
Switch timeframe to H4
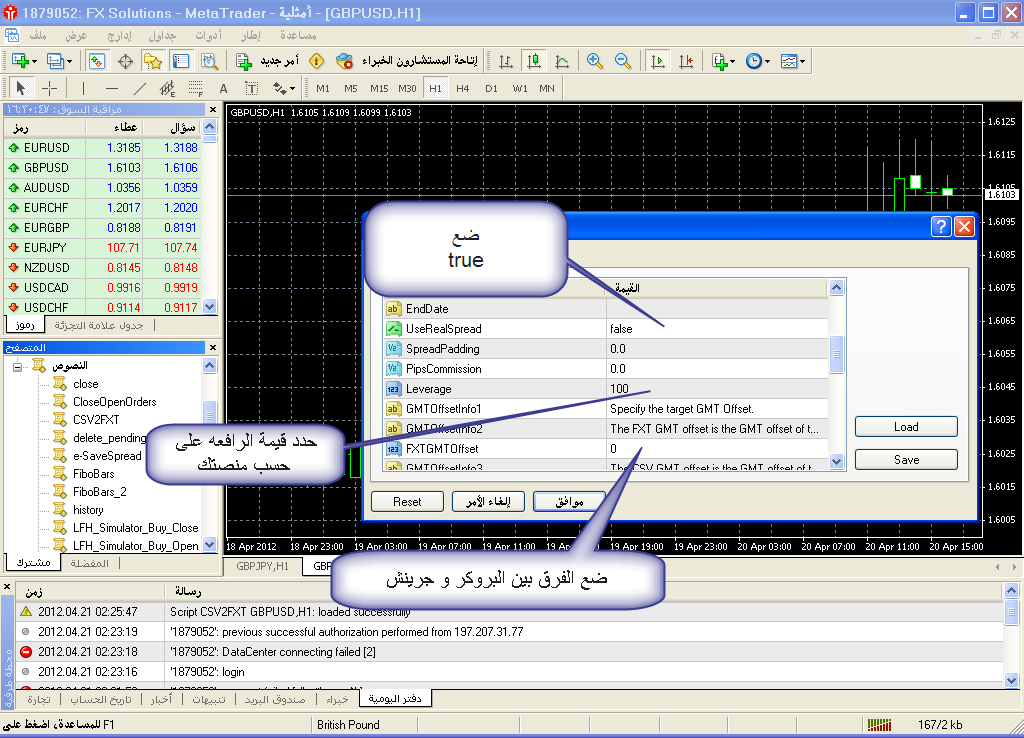point(462,88)
